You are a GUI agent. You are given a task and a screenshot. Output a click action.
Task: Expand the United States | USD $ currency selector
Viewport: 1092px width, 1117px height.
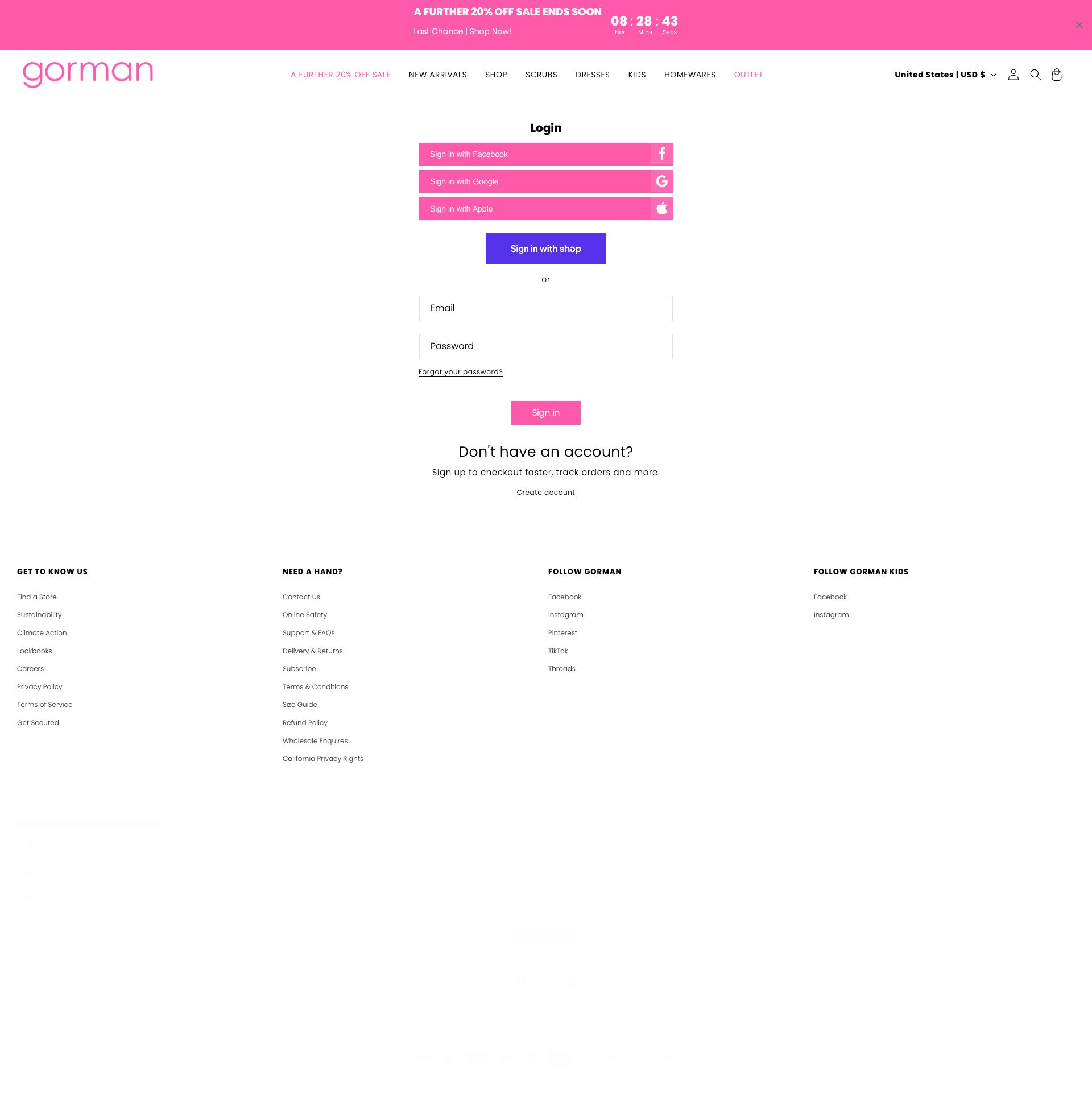point(944,75)
